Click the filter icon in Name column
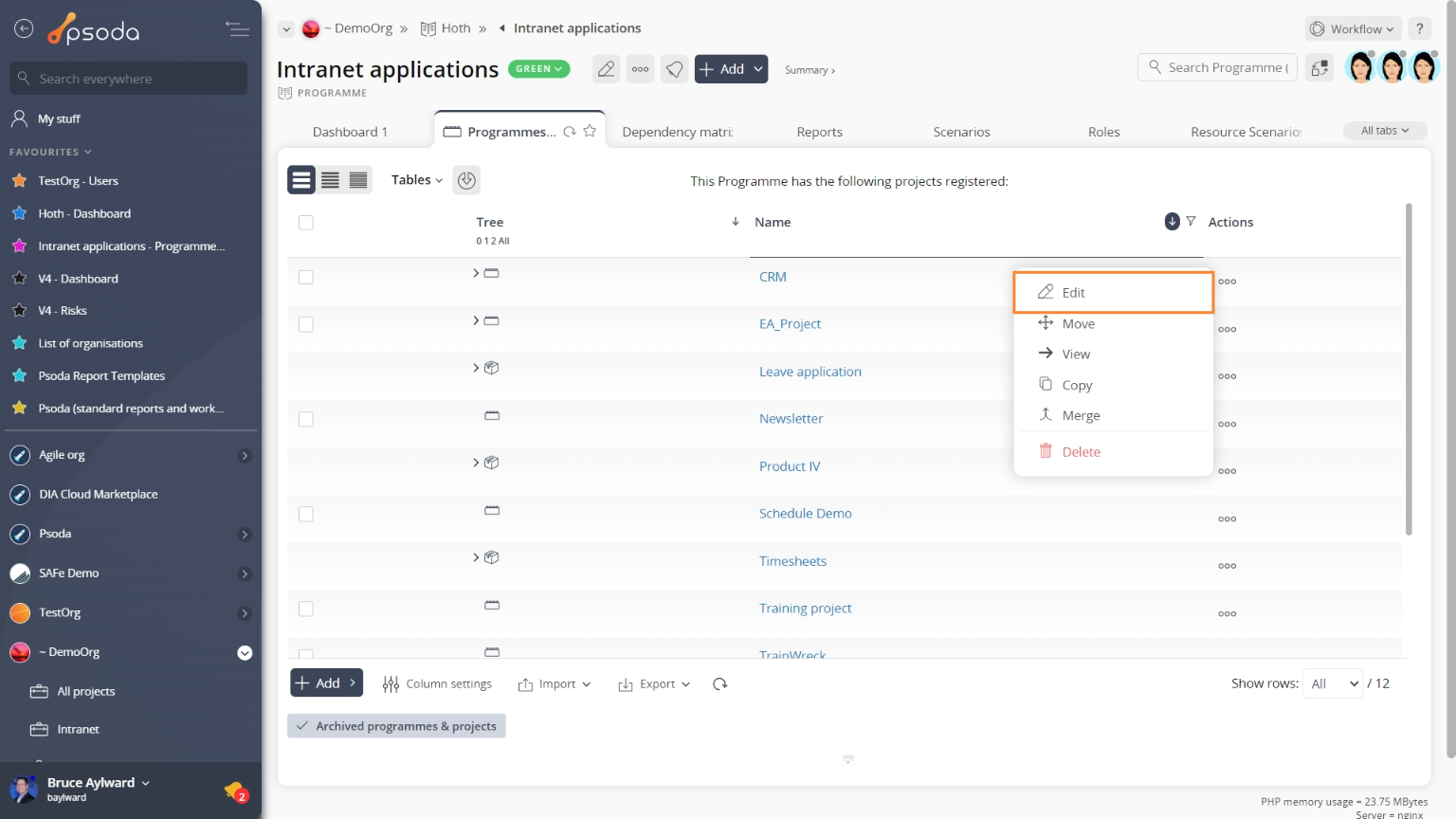 pyautogui.click(x=1191, y=221)
